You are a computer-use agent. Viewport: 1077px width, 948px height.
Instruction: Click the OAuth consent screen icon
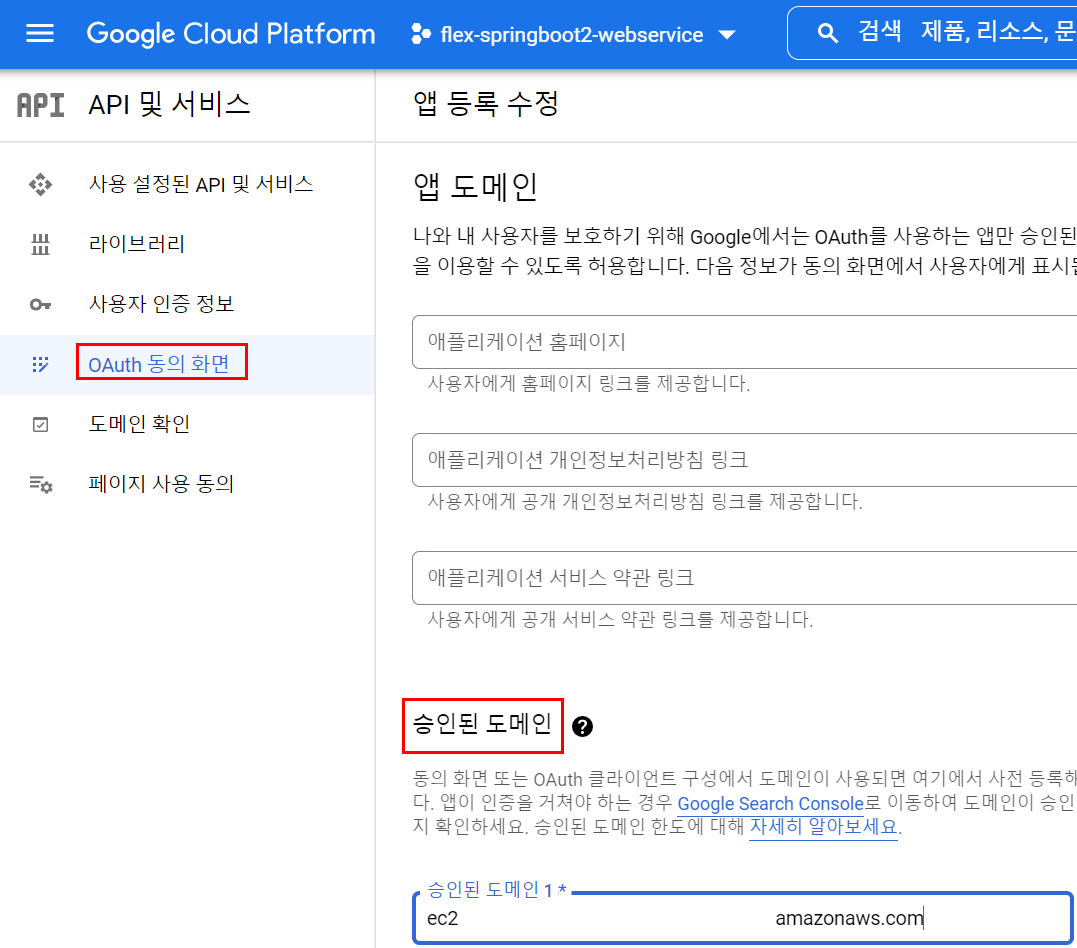pos(41,364)
